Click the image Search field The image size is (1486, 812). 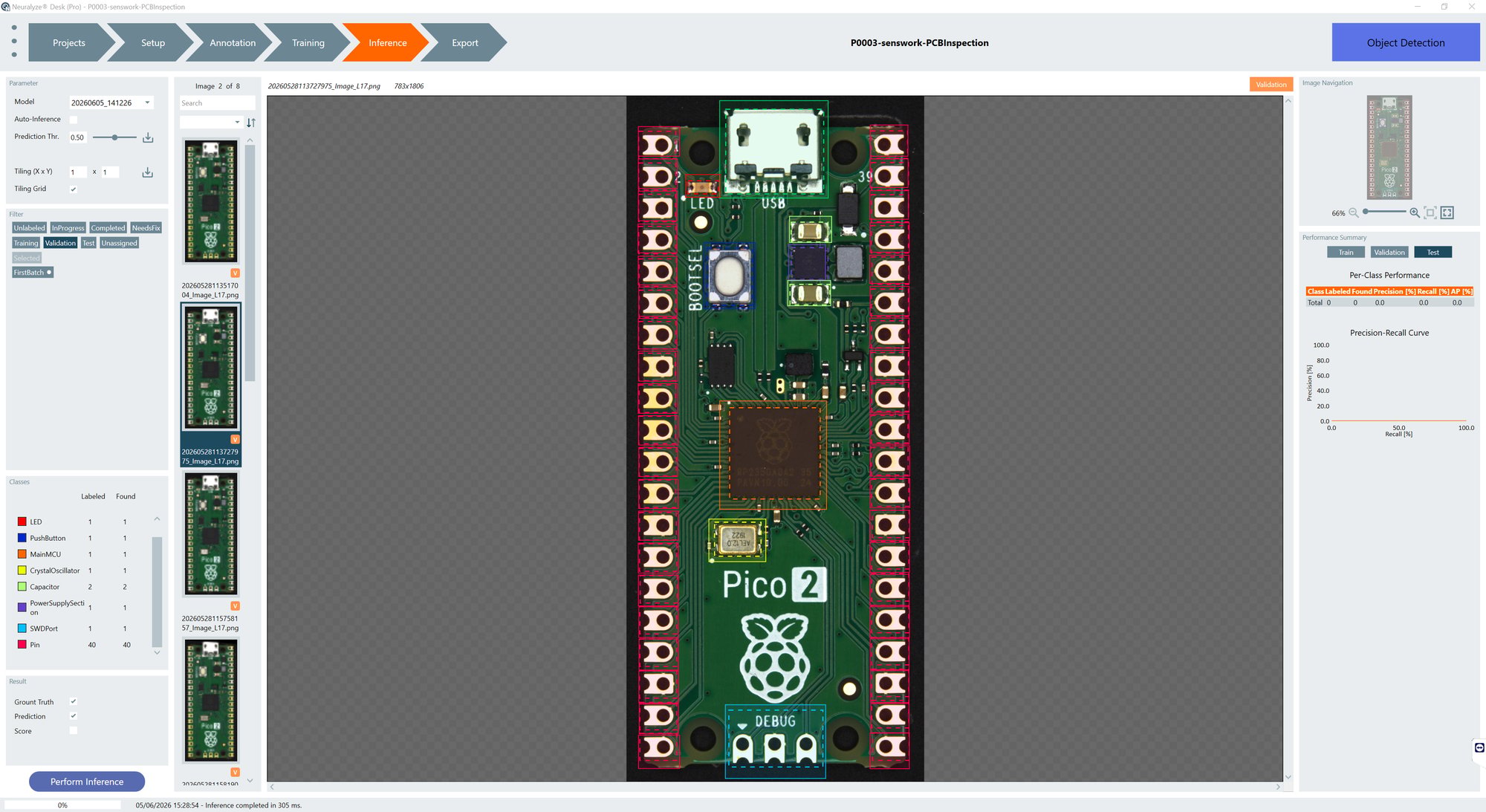click(217, 103)
